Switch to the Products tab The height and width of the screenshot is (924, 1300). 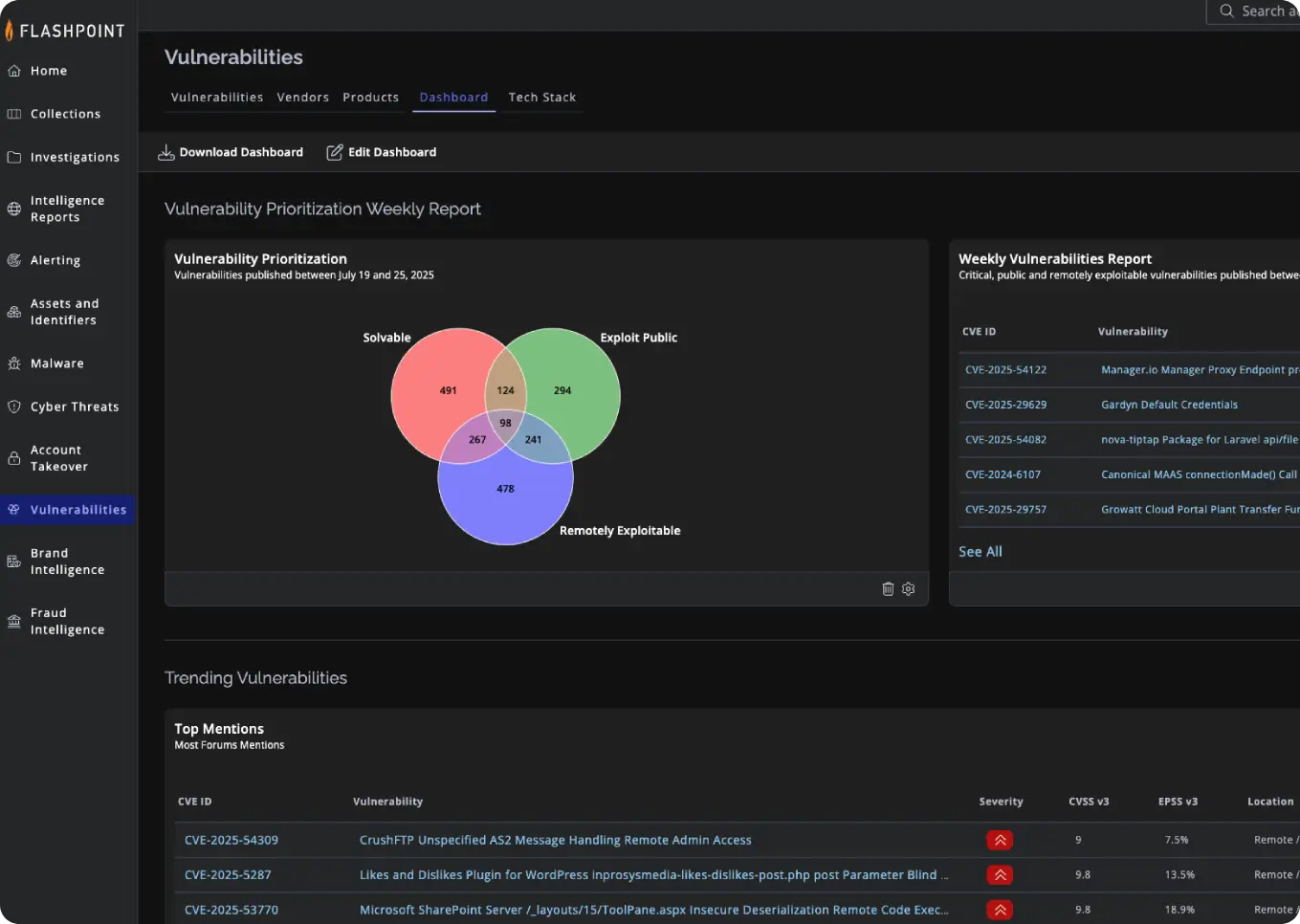[371, 98]
